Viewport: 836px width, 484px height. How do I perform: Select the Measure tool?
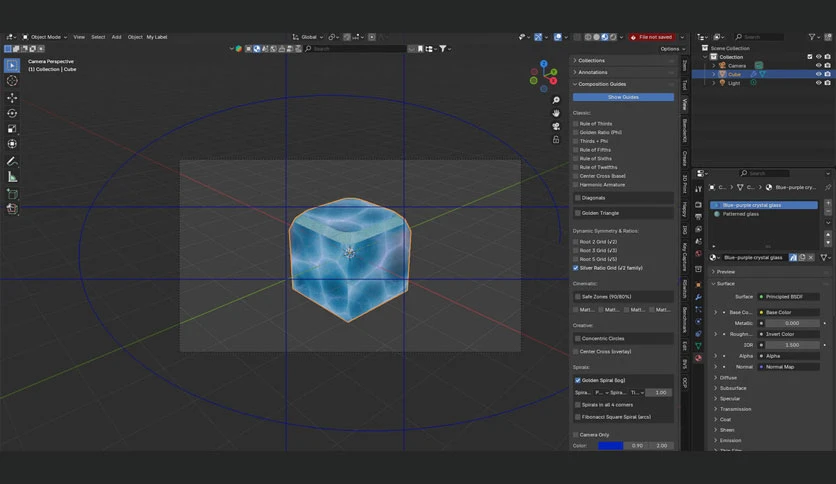tap(12, 177)
